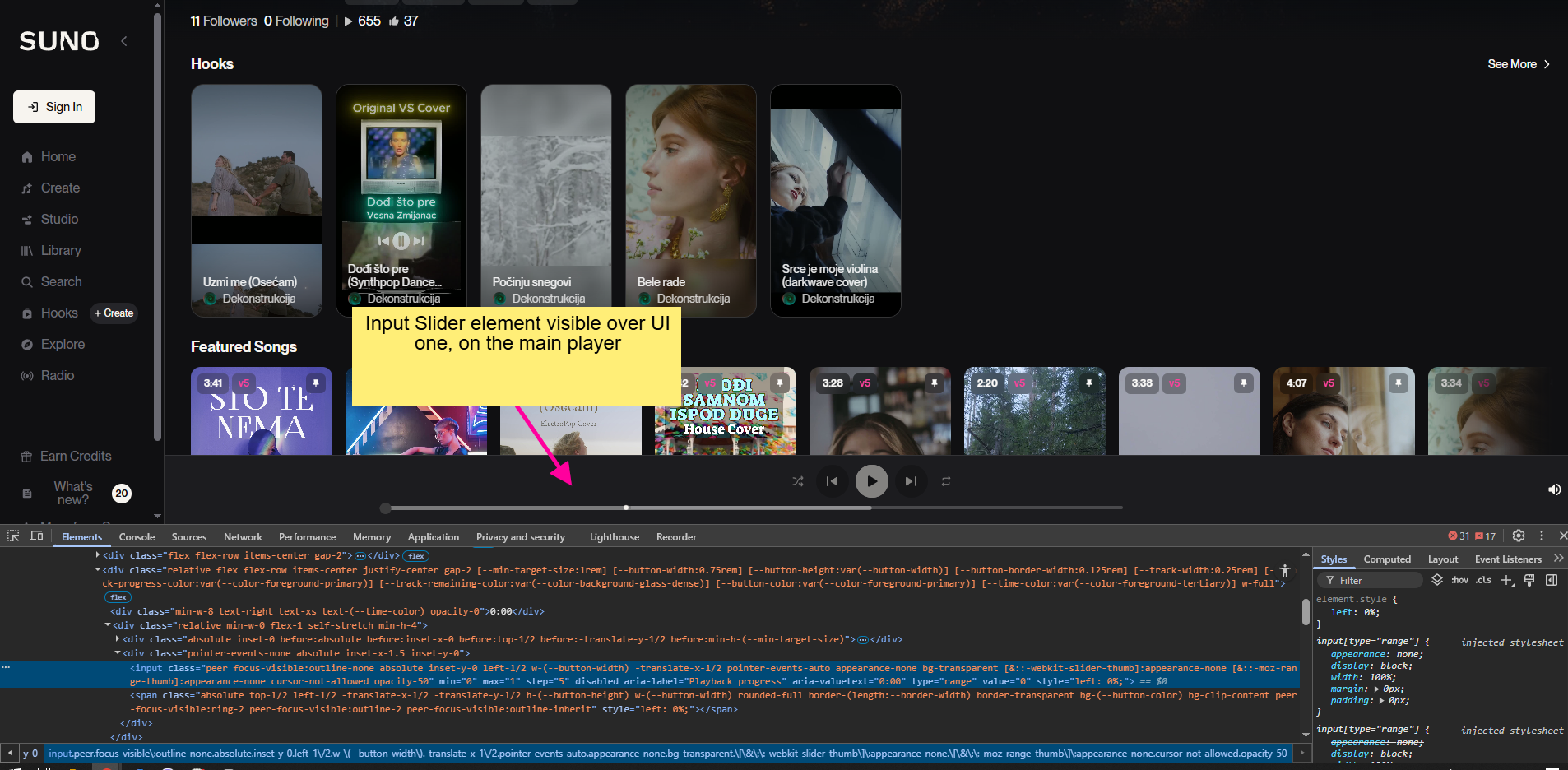Toggle the .cls element classes panel
Image resolution: width=1568 pixels, height=770 pixels.
(1483, 581)
